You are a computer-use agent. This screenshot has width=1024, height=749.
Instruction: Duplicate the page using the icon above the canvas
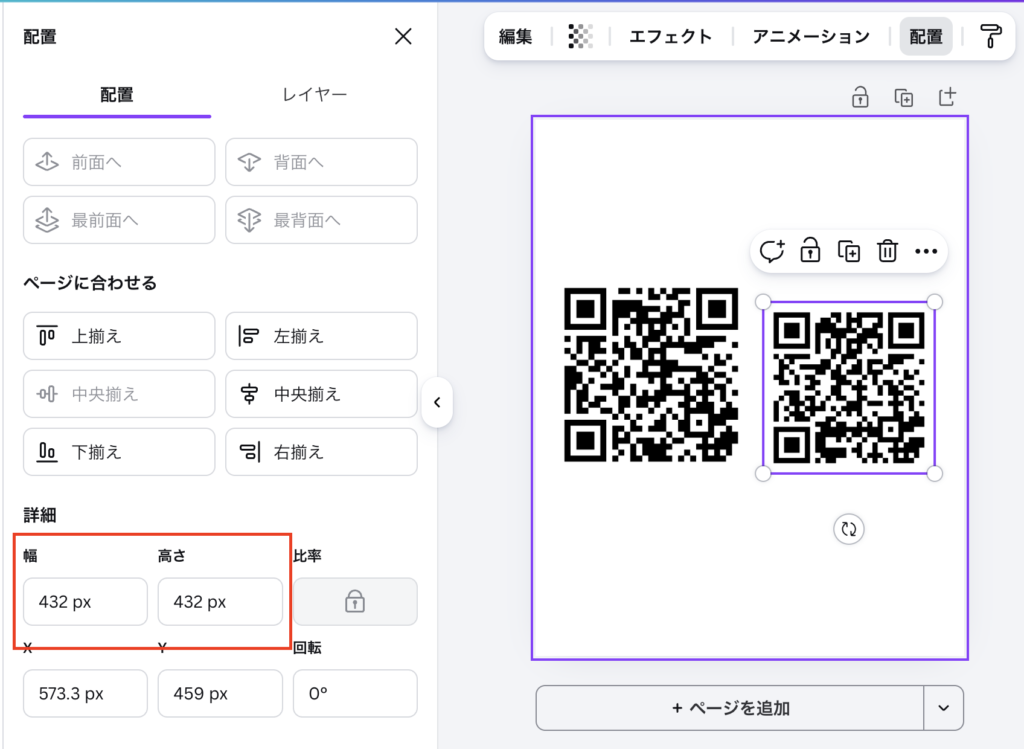pyautogui.click(x=903, y=97)
